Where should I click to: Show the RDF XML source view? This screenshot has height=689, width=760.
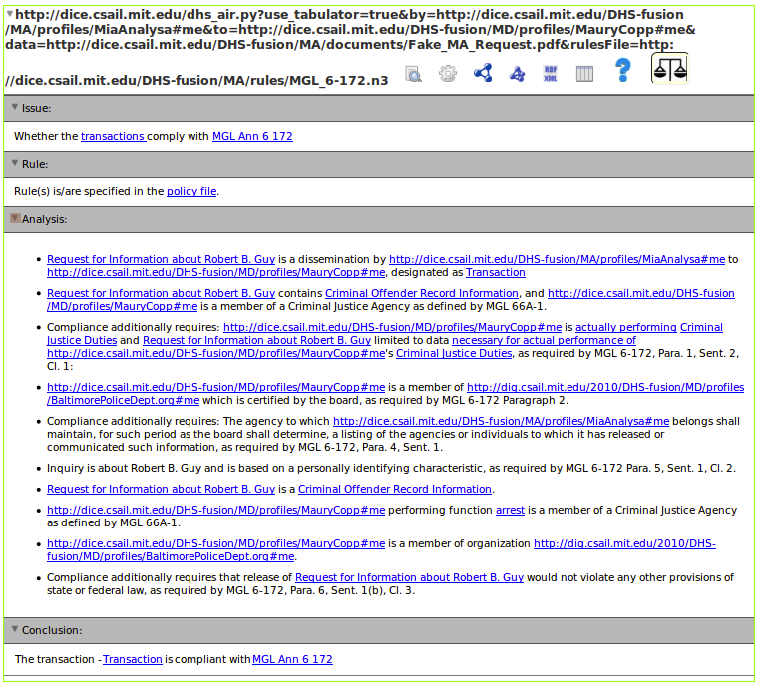click(551, 74)
